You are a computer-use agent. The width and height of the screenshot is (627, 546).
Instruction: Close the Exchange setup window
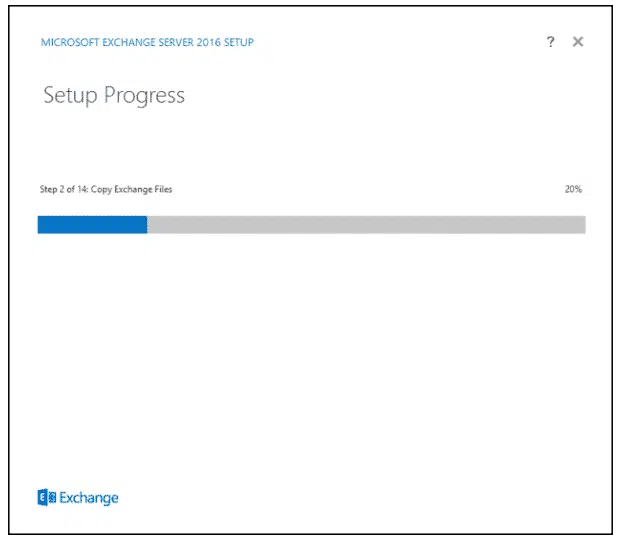578,42
